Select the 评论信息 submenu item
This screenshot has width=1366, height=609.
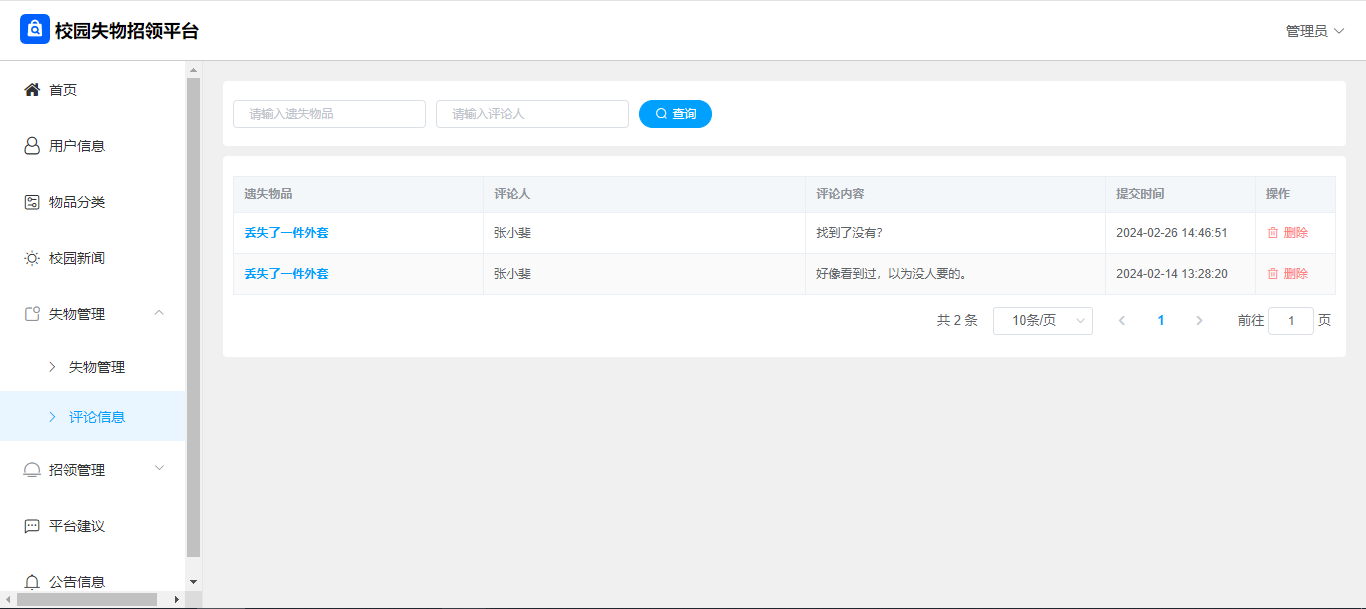pos(97,417)
